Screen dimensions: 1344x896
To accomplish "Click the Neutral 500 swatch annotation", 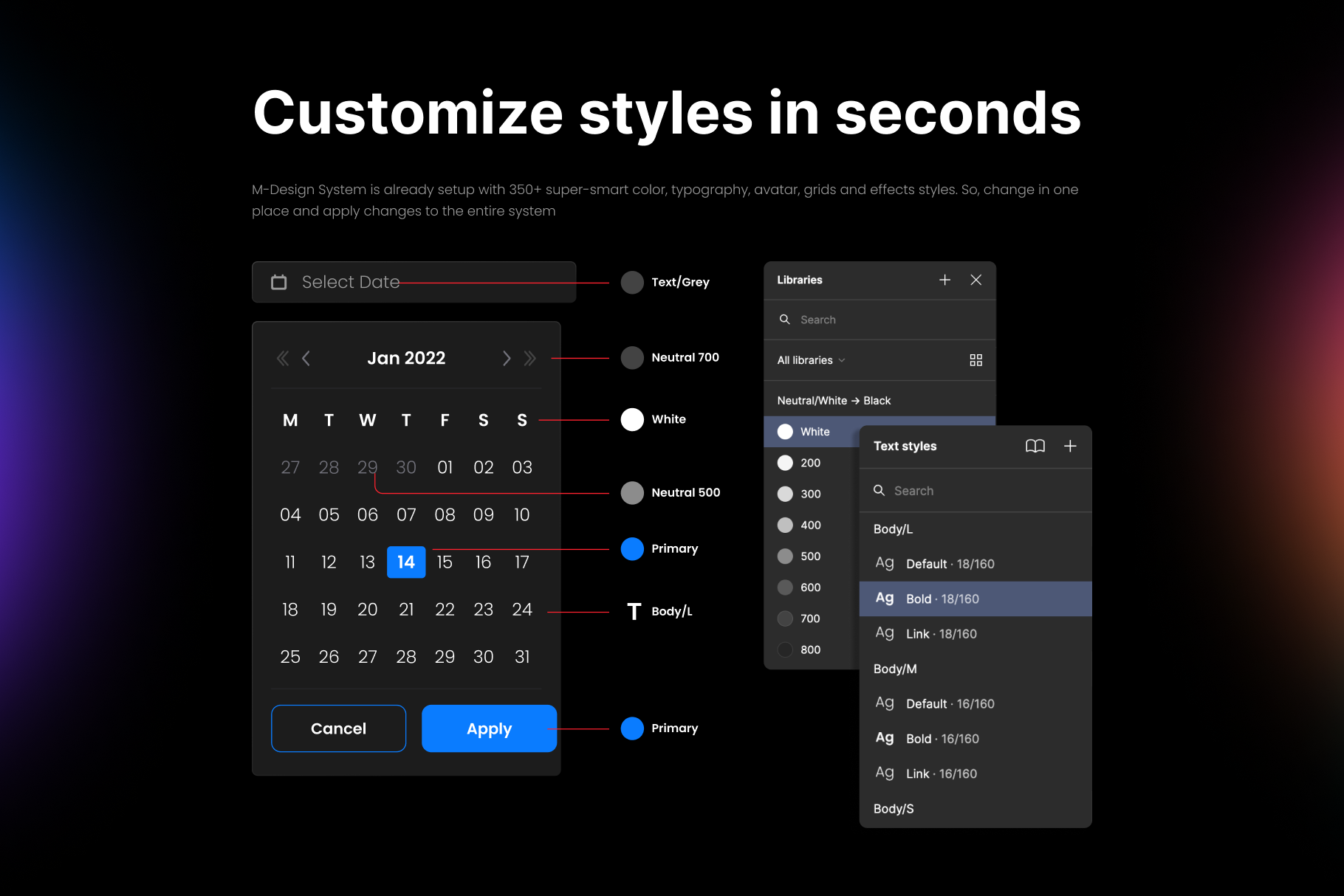I will coord(632,492).
